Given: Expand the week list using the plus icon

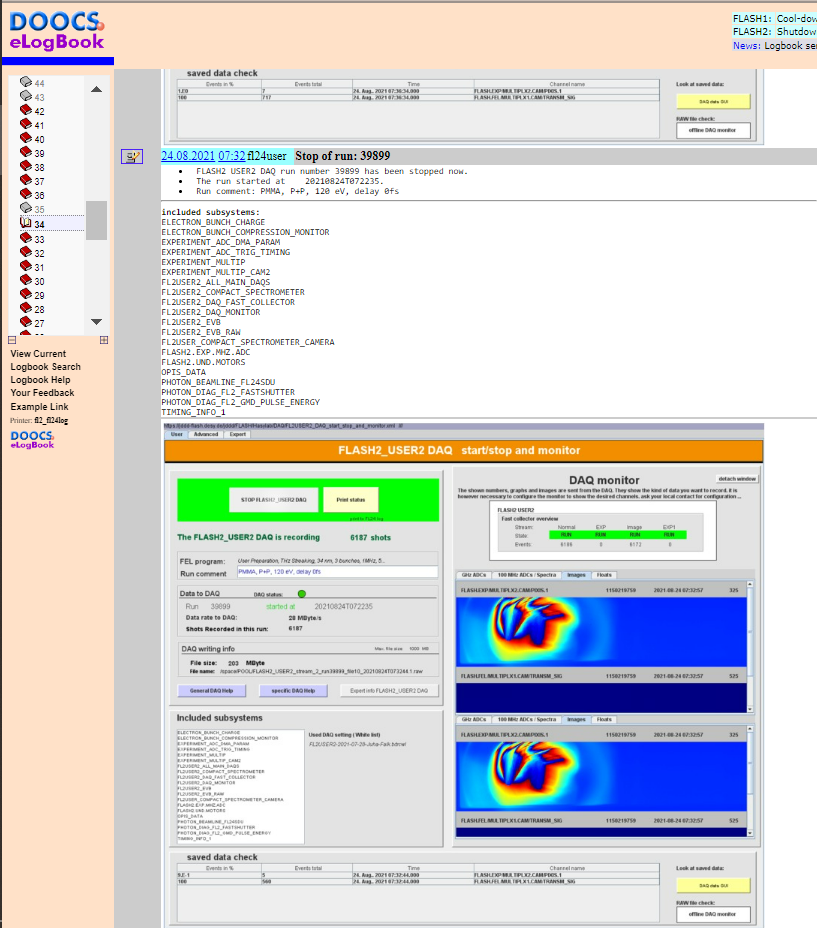Looking at the screenshot, I should [104, 340].
